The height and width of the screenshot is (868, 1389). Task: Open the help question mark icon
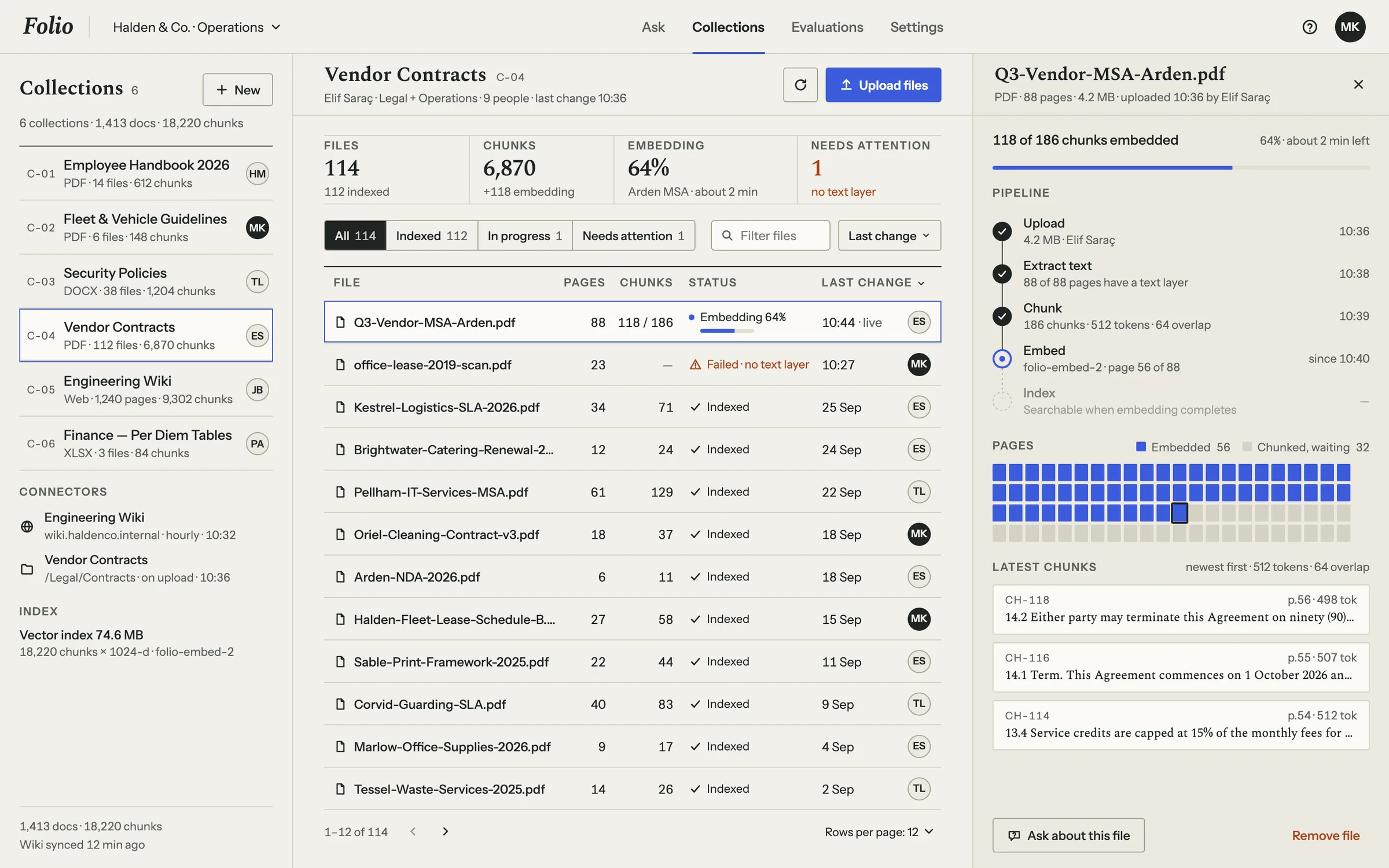tap(1309, 27)
